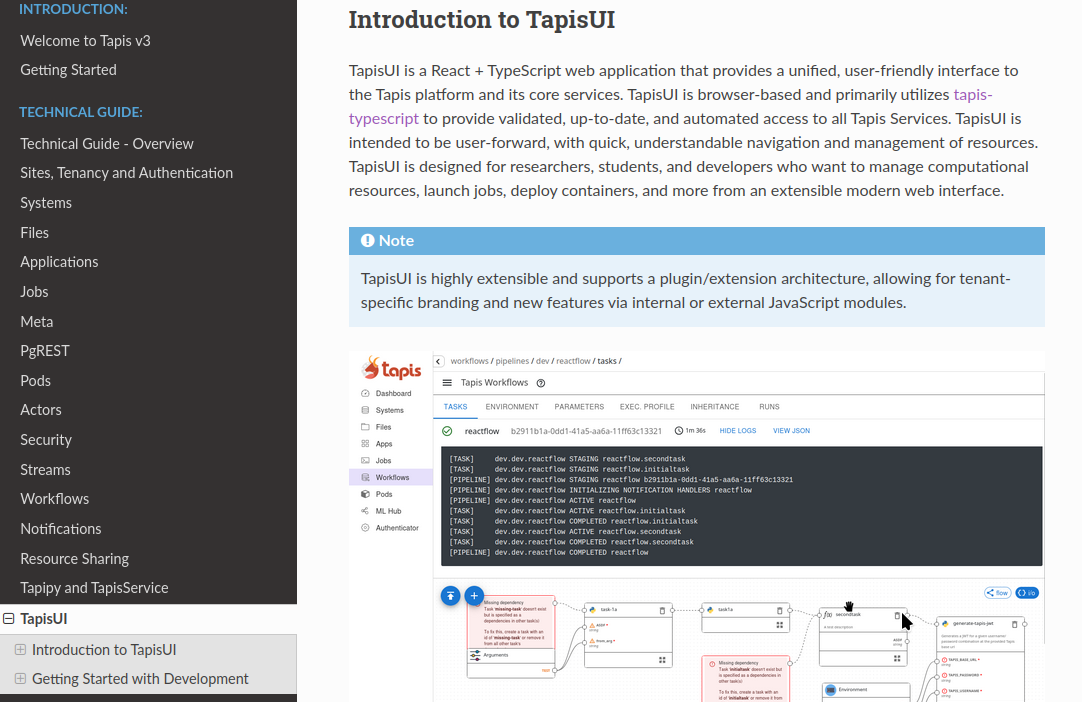Go to Welcome to Tapis v3
1082x702 pixels.
click(x=85, y=41)
